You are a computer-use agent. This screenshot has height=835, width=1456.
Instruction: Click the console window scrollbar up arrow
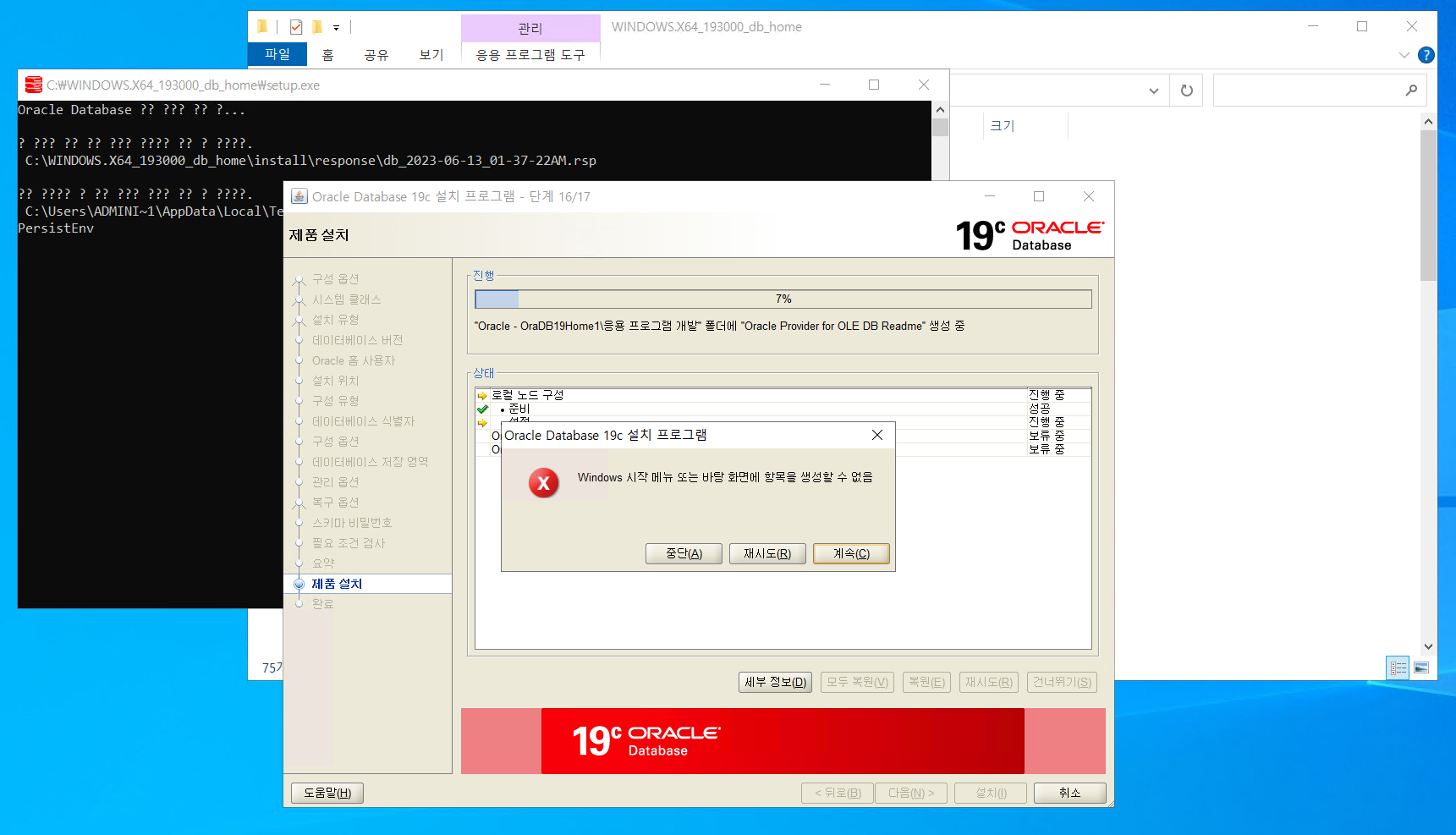940,110
